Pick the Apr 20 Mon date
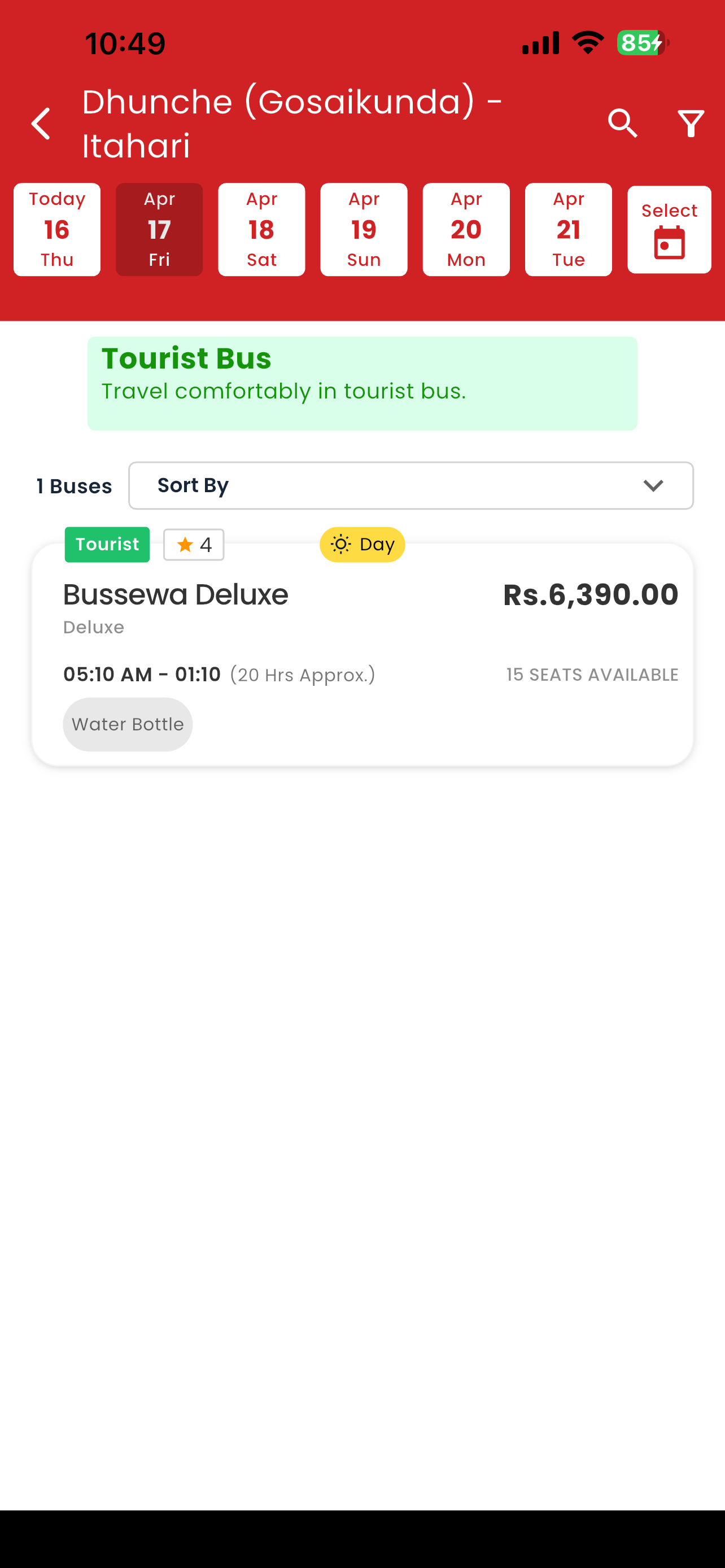The image size is (725, 1568). coord(466,230)
